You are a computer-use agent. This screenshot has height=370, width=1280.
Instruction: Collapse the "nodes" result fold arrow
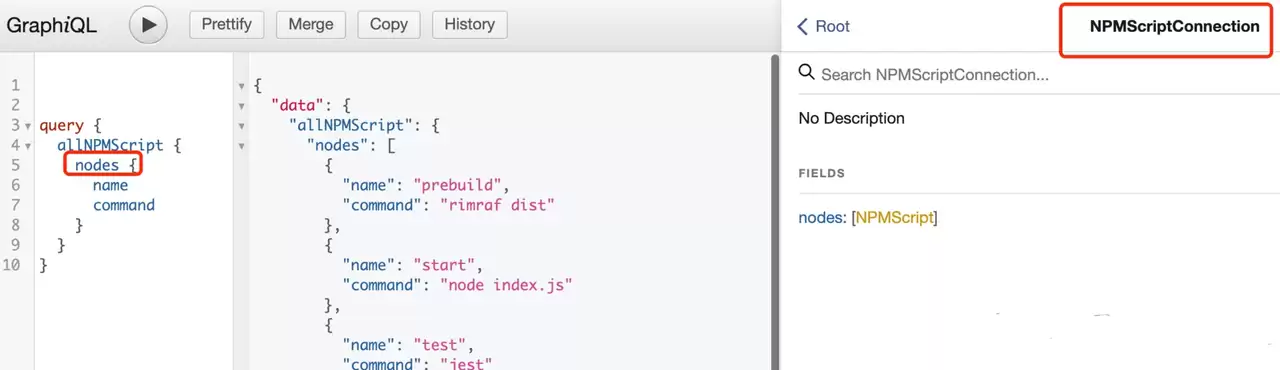point(242,146)
